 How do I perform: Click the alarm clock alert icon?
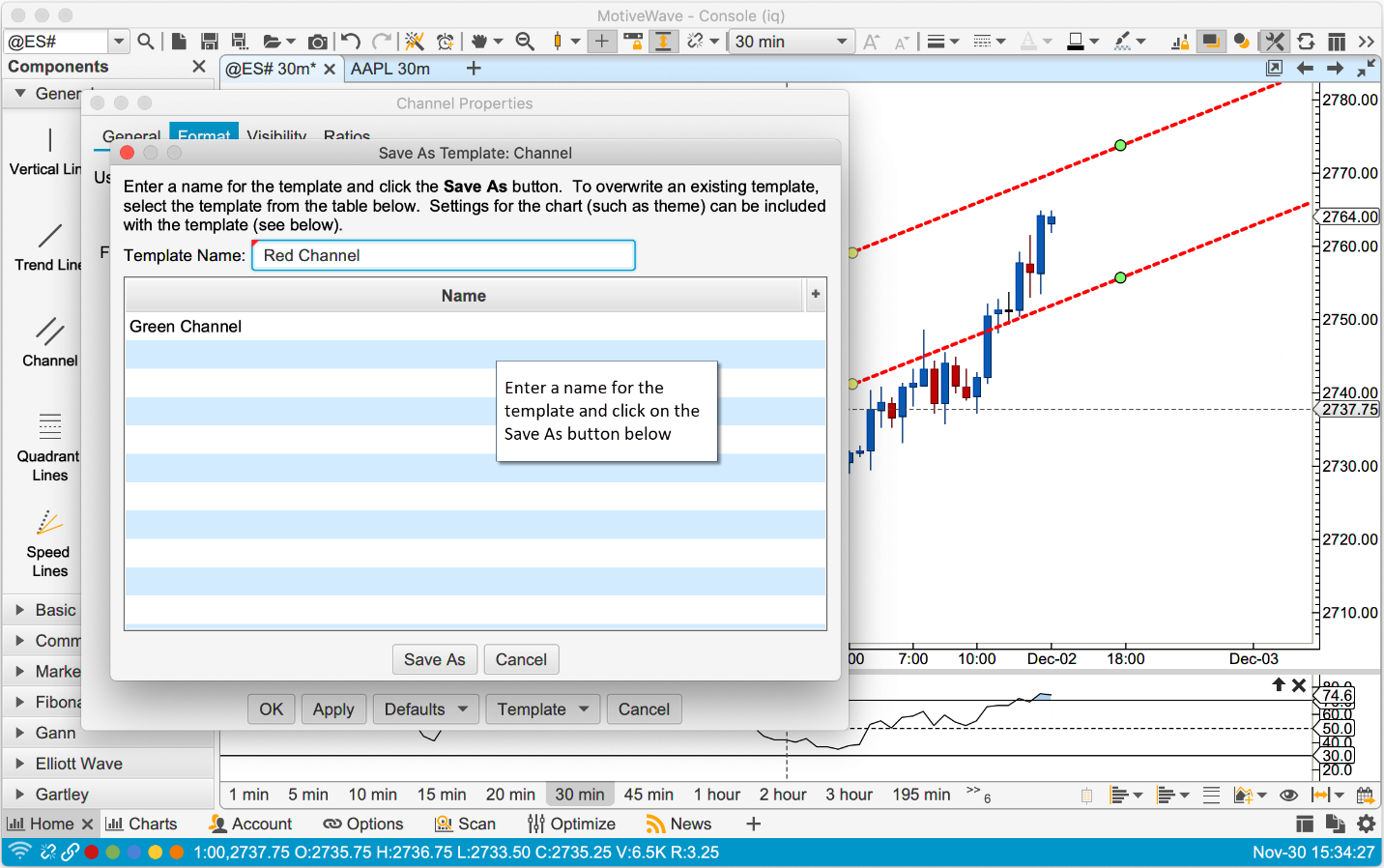point(445,42)
